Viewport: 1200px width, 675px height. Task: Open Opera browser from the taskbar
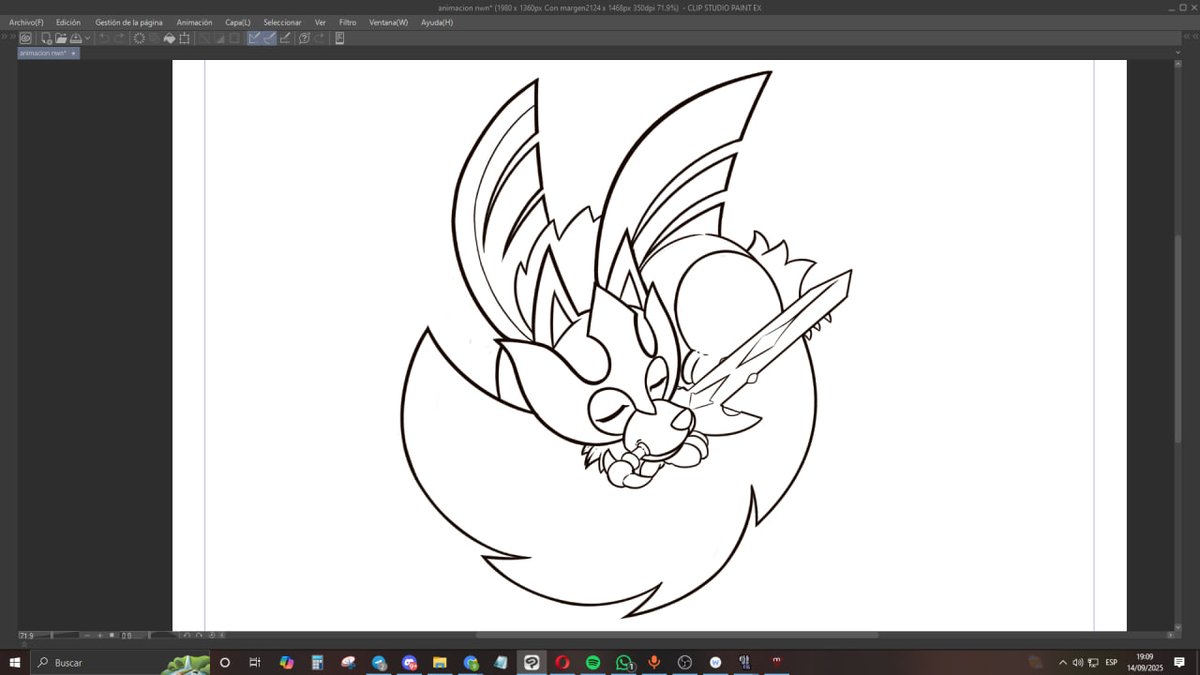click(x=563, y=662)
